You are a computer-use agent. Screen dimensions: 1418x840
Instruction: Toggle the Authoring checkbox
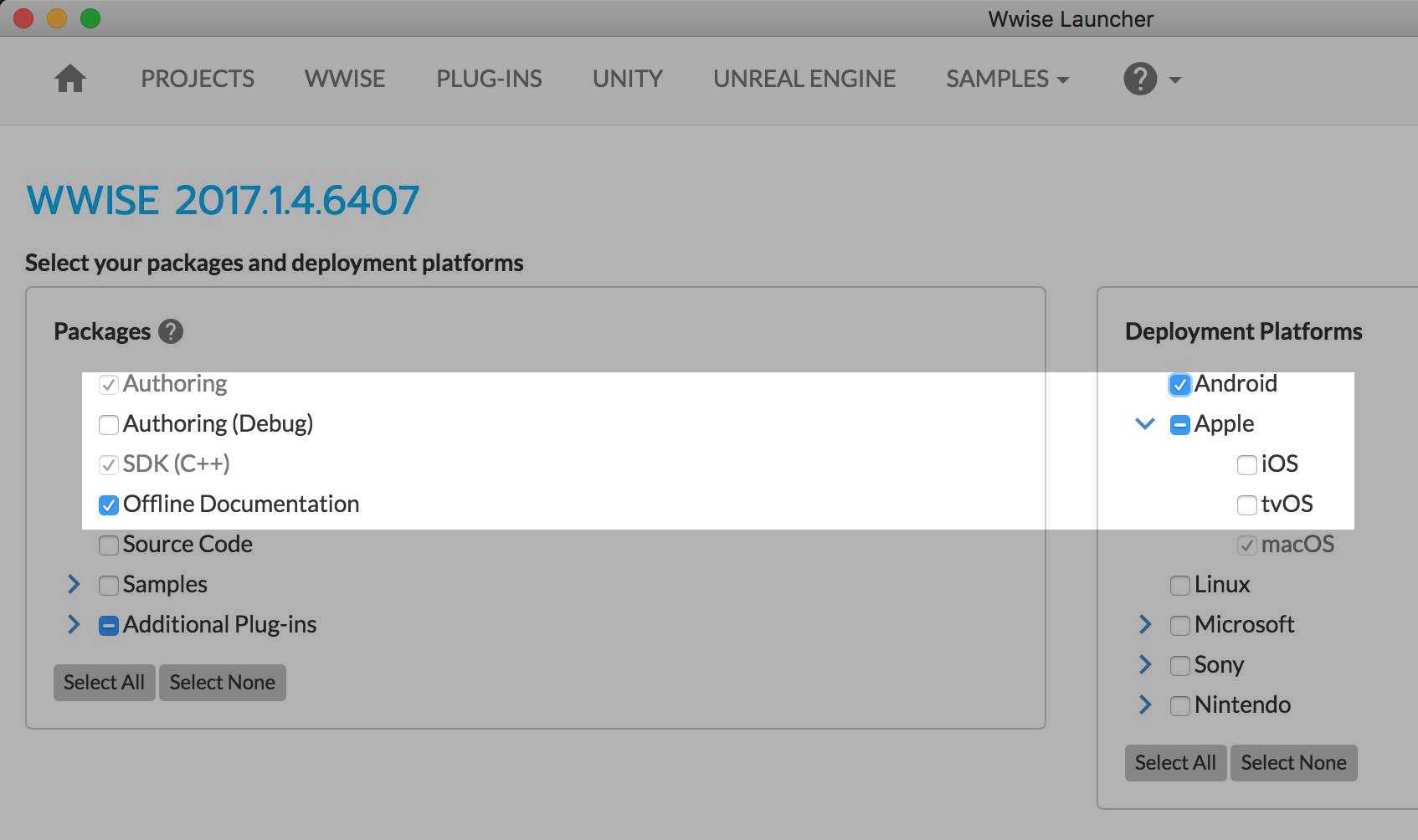108,385
